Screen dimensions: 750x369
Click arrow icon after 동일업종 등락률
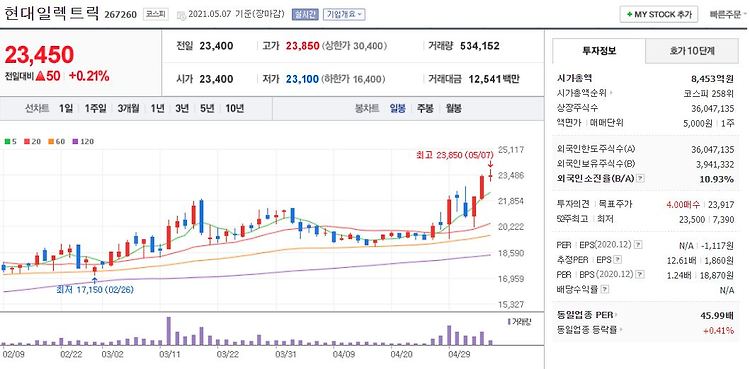pyautogui.click(x=622, y=330)
